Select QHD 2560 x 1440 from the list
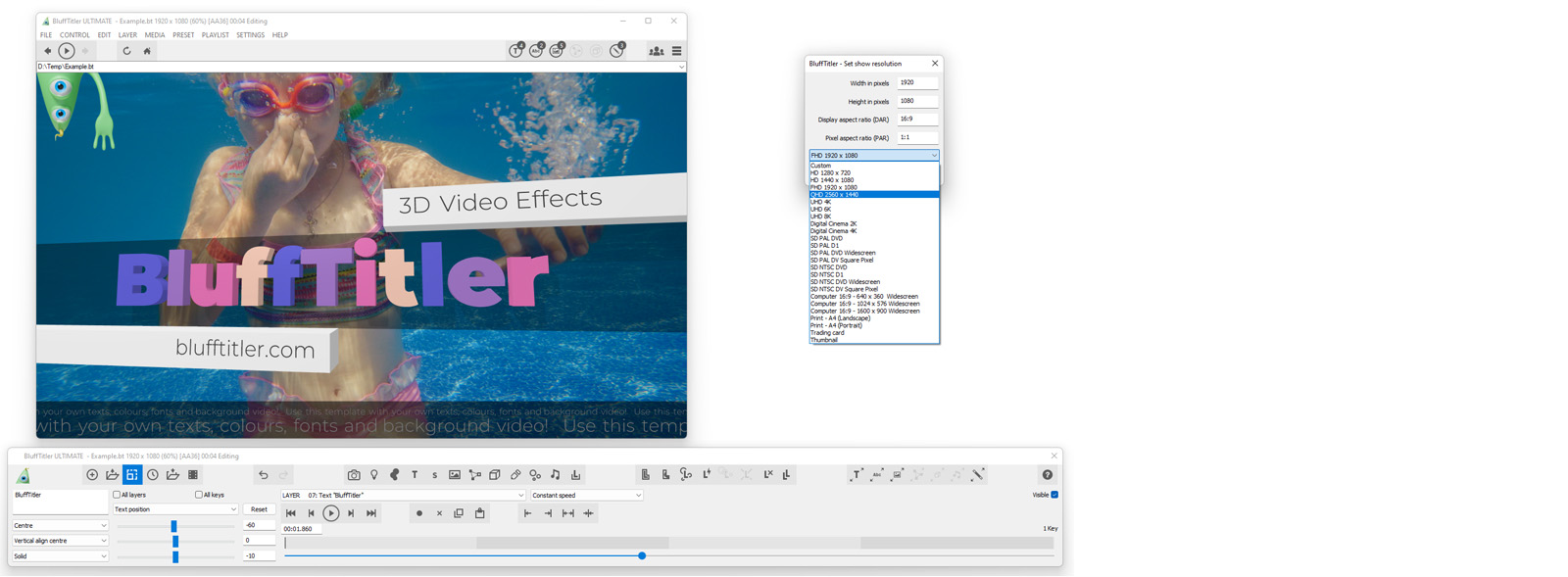The height and width of the screenshot is (577, 1568). pos(874,195)
